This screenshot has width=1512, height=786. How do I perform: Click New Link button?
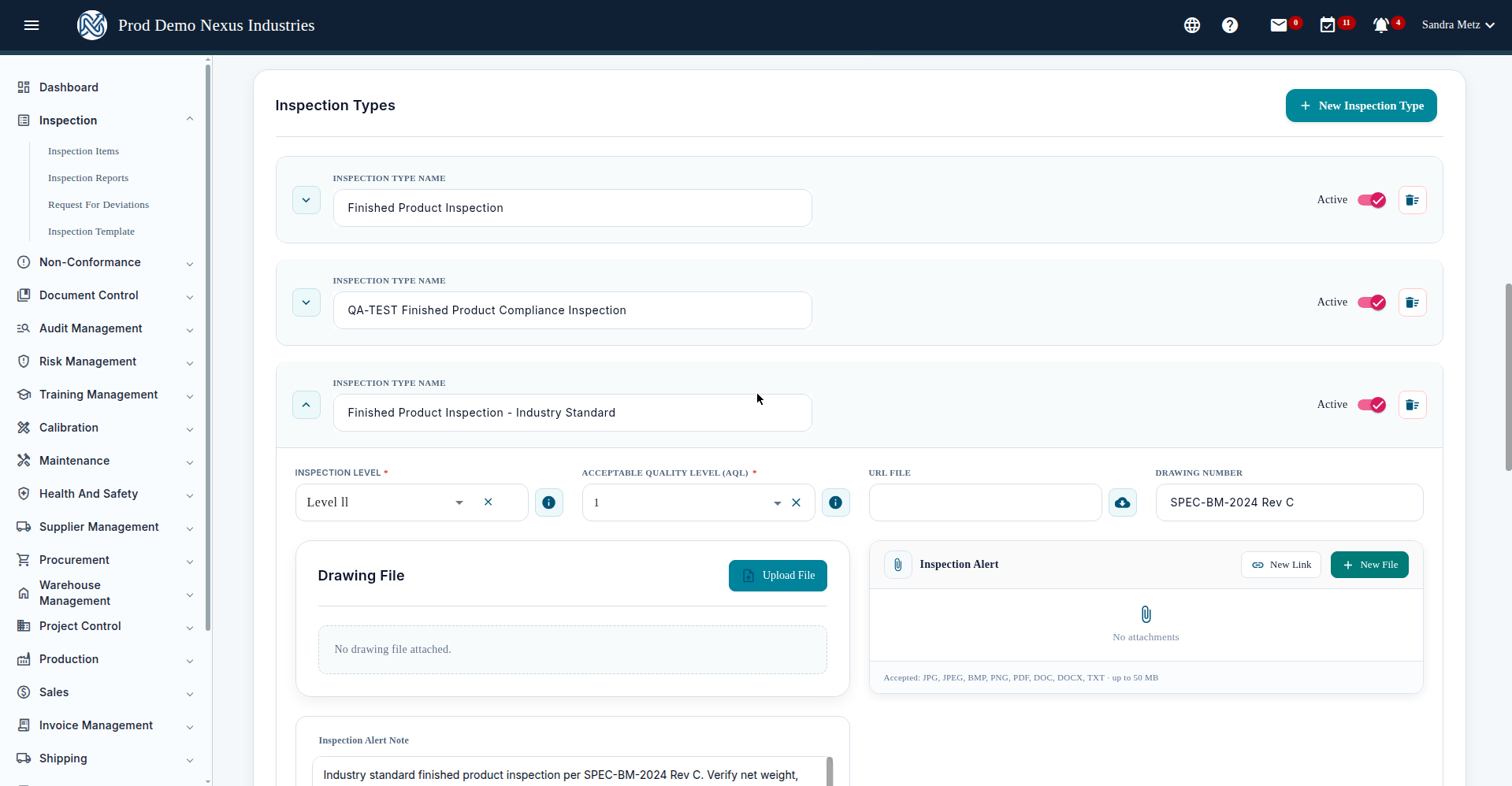click(x=1281, y=565)
